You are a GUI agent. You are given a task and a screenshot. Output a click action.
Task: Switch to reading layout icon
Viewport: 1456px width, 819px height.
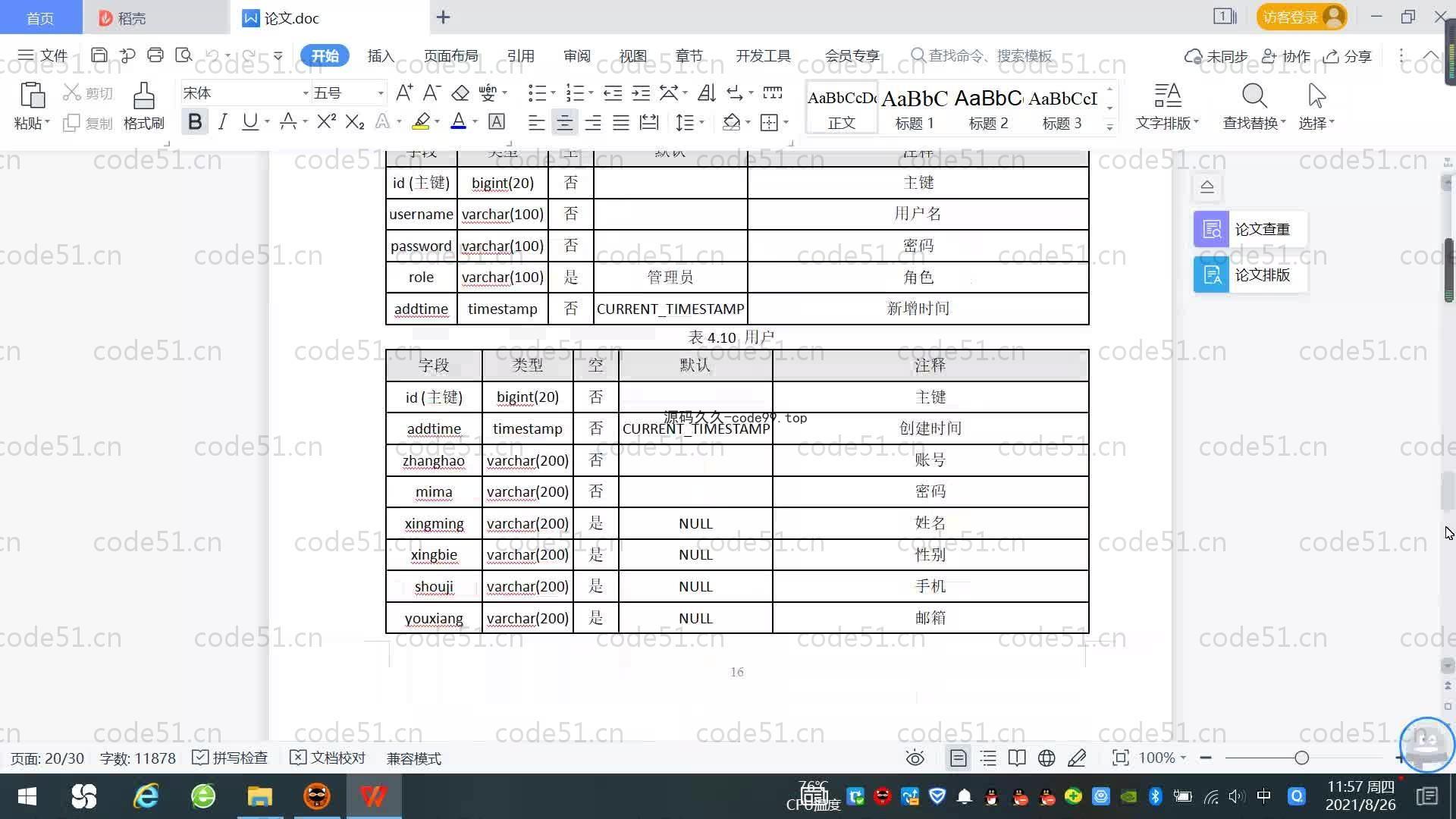pyautogui.click(x=1017, y=758)
